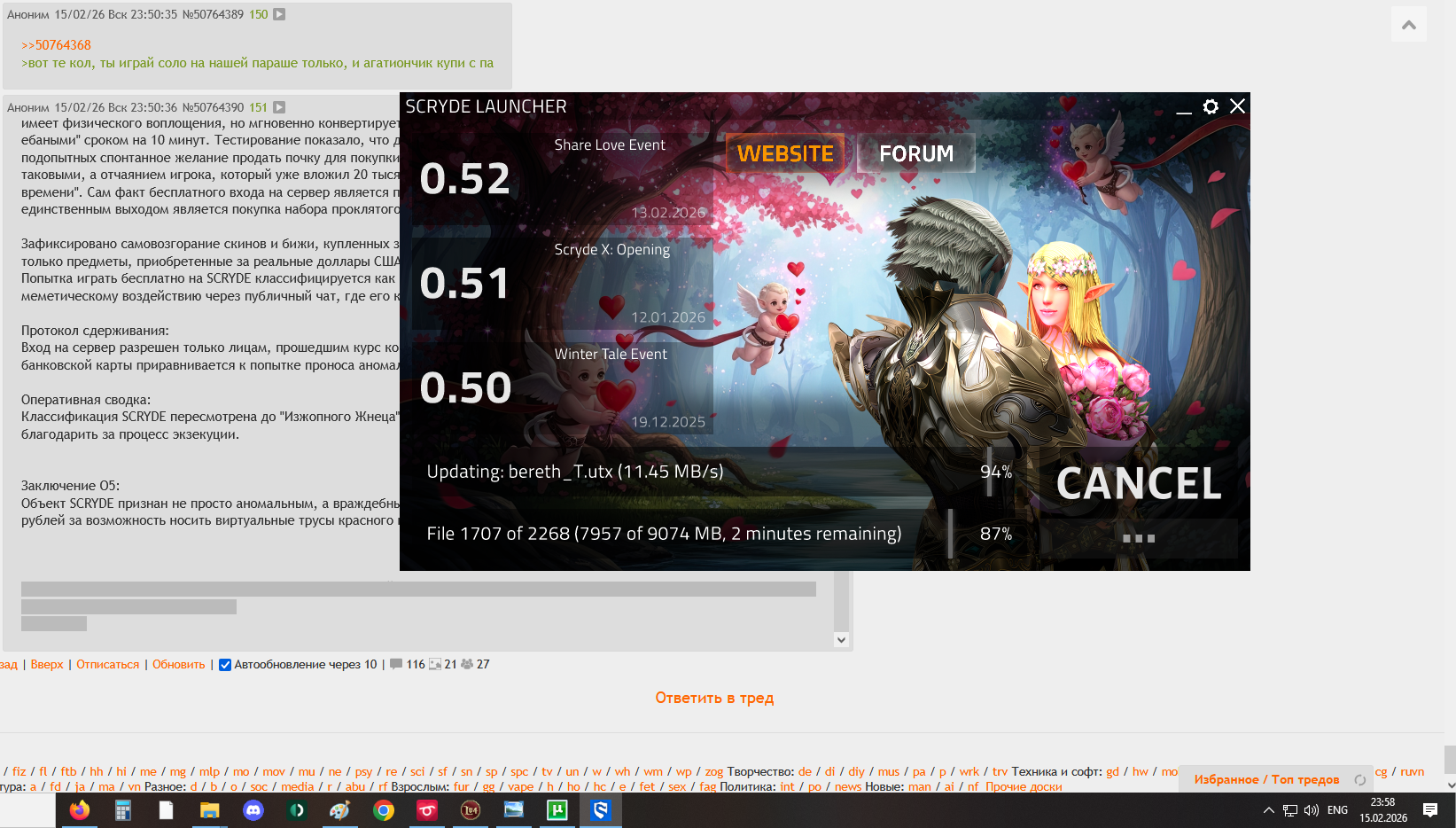1456x828 pixels.
Task: Click the 'Updating: bereth_T.utx' status text
Action: [575, 472]
